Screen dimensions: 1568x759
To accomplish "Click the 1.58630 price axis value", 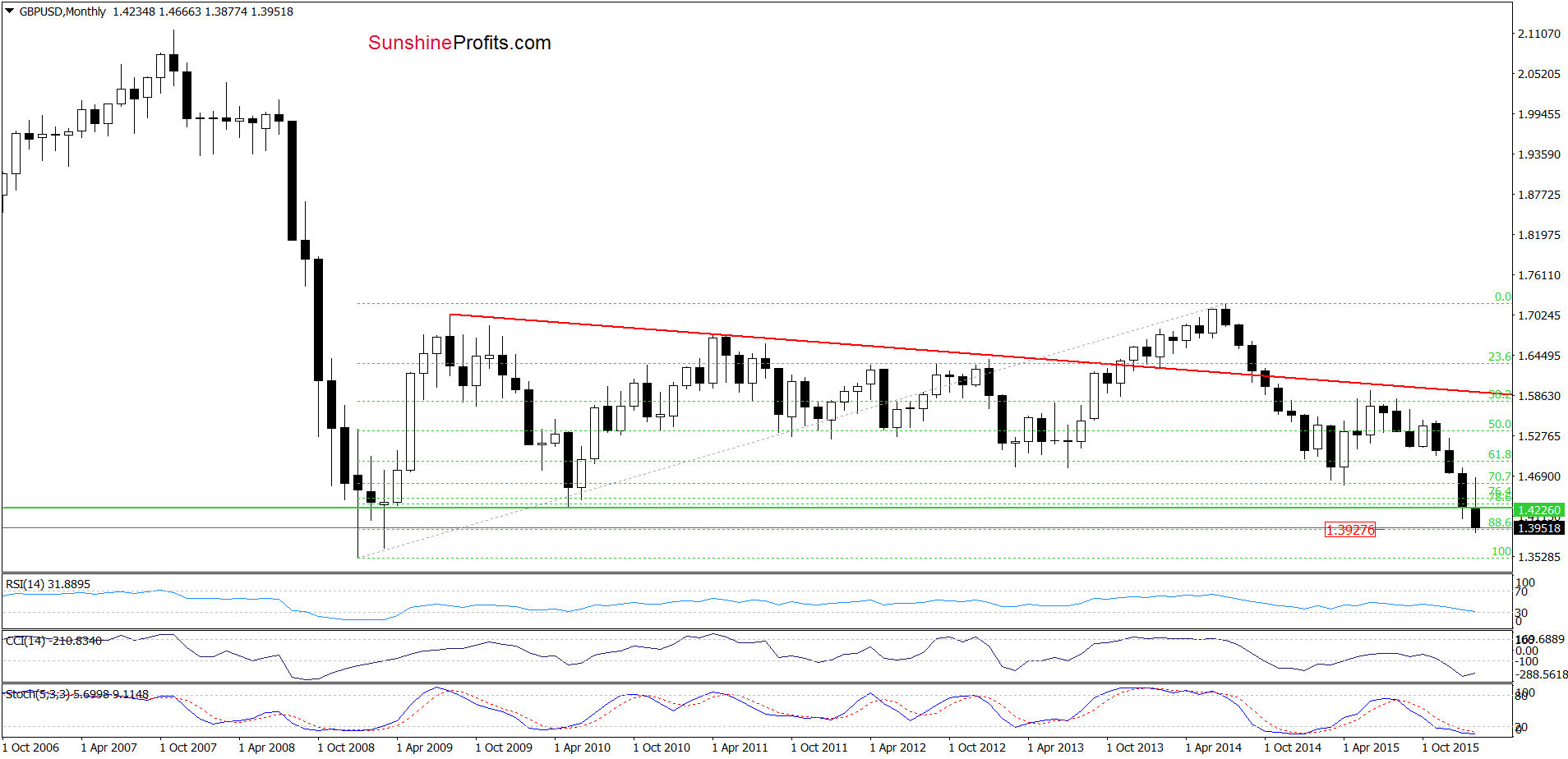I will click(1539, 396).
